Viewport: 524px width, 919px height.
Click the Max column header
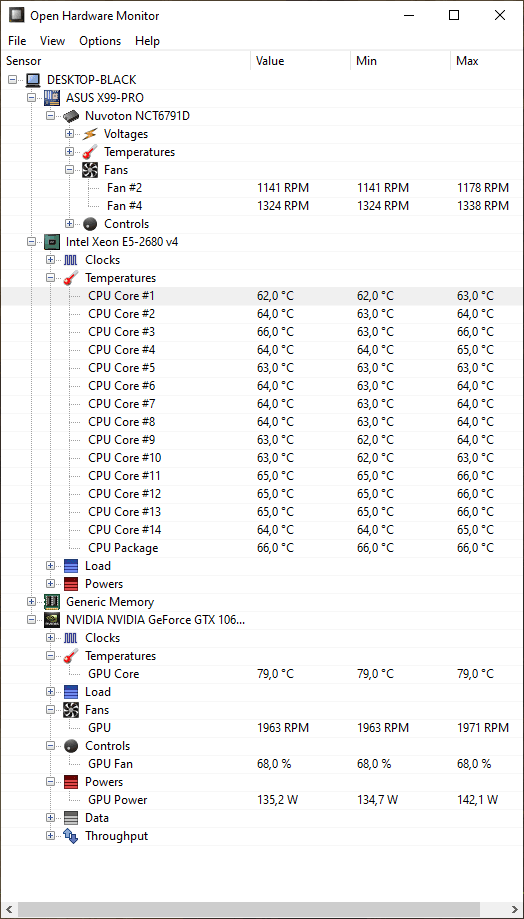486,61
